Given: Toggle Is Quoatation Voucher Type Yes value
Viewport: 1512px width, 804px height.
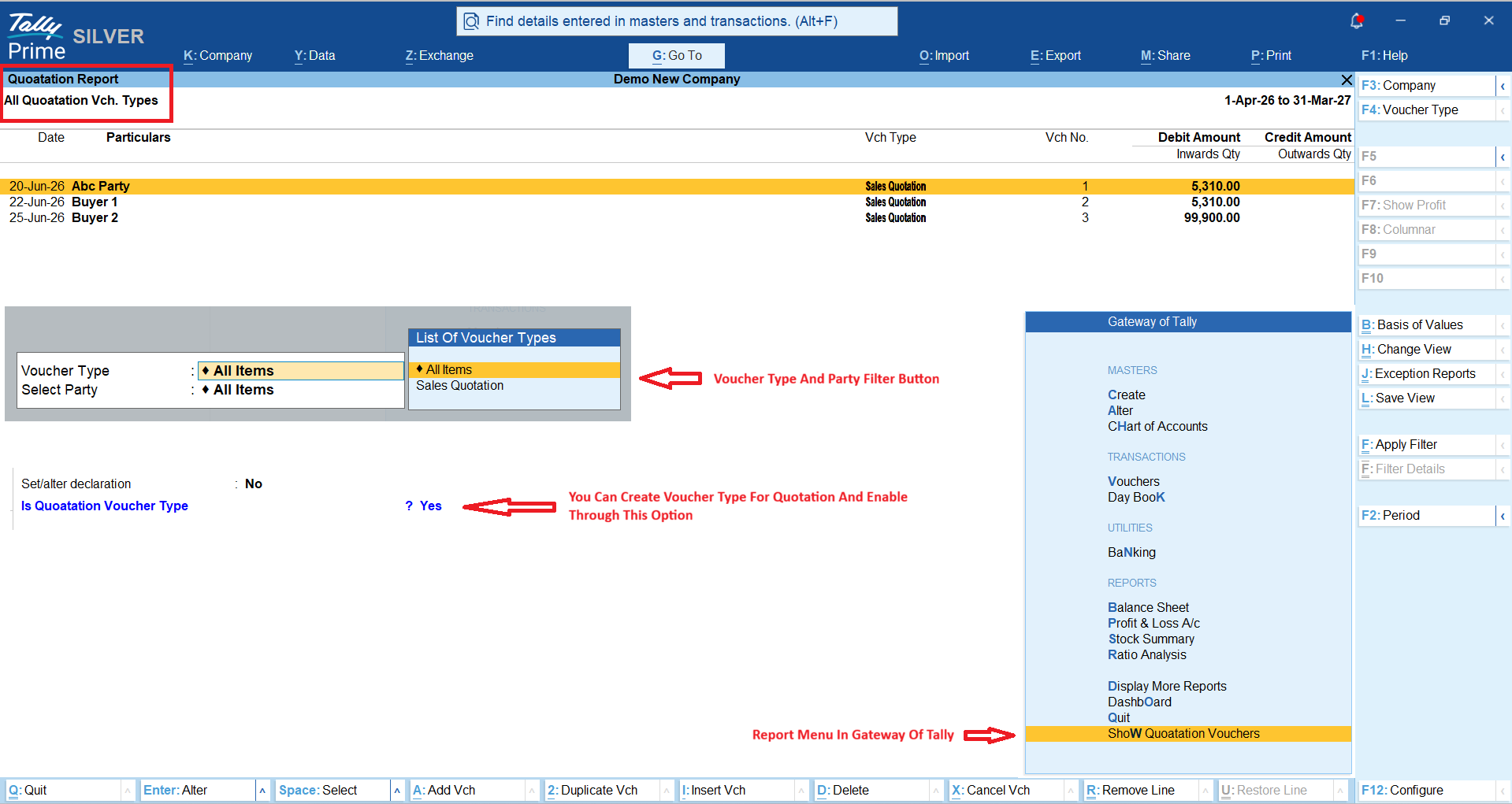Looking at the screenshot, I should 430,506.
